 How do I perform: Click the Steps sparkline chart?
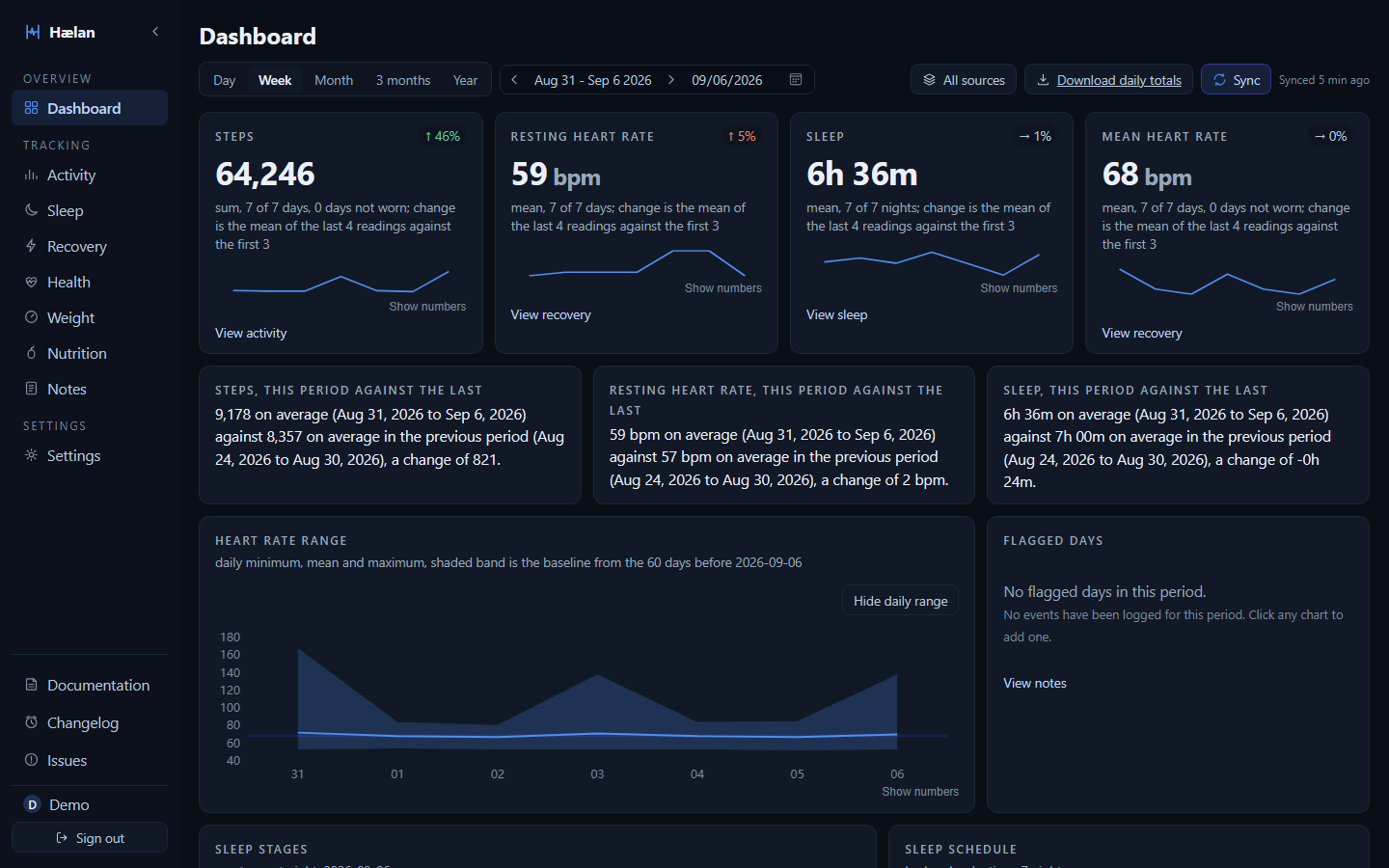click(340, 282)
